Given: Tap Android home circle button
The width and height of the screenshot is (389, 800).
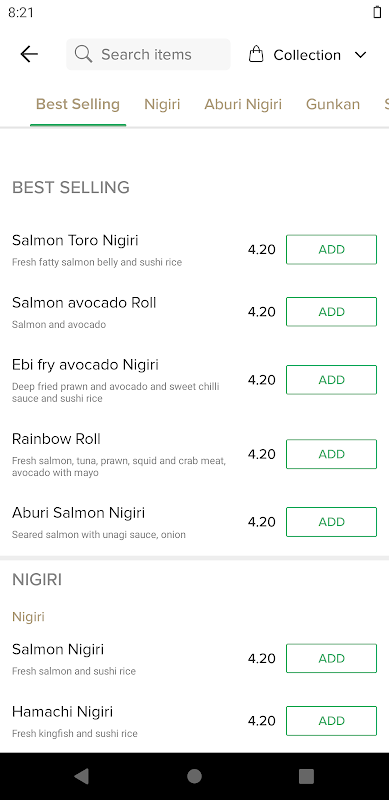Looking at the screenshot, I should 194,776.
